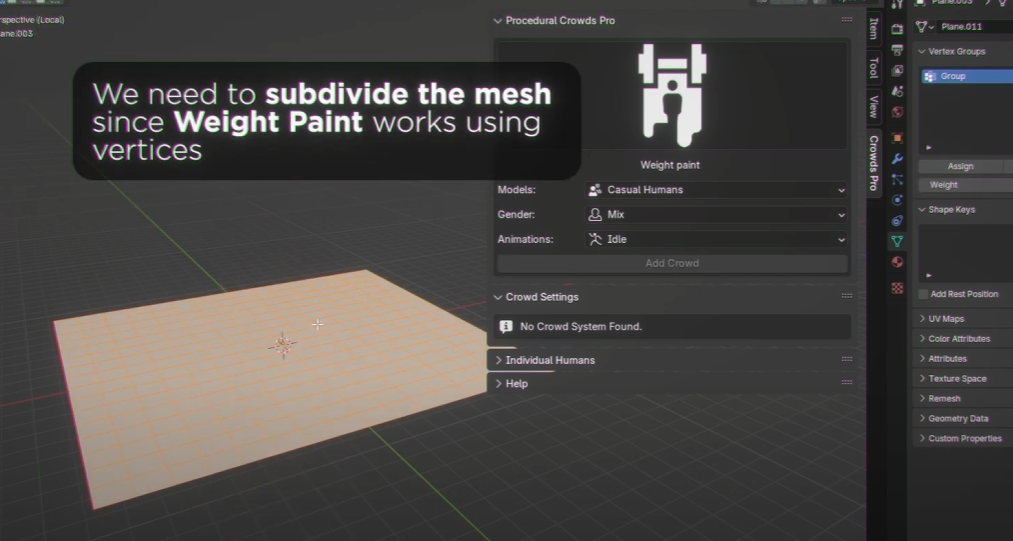This screenshot has height=541, width=1013.
Task: Open the Texture checkerboard properties tab
Action: (x=897, y=288)
